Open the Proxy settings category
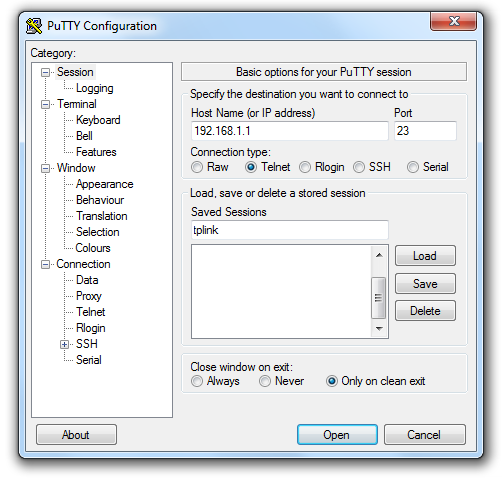 [89, 296]
